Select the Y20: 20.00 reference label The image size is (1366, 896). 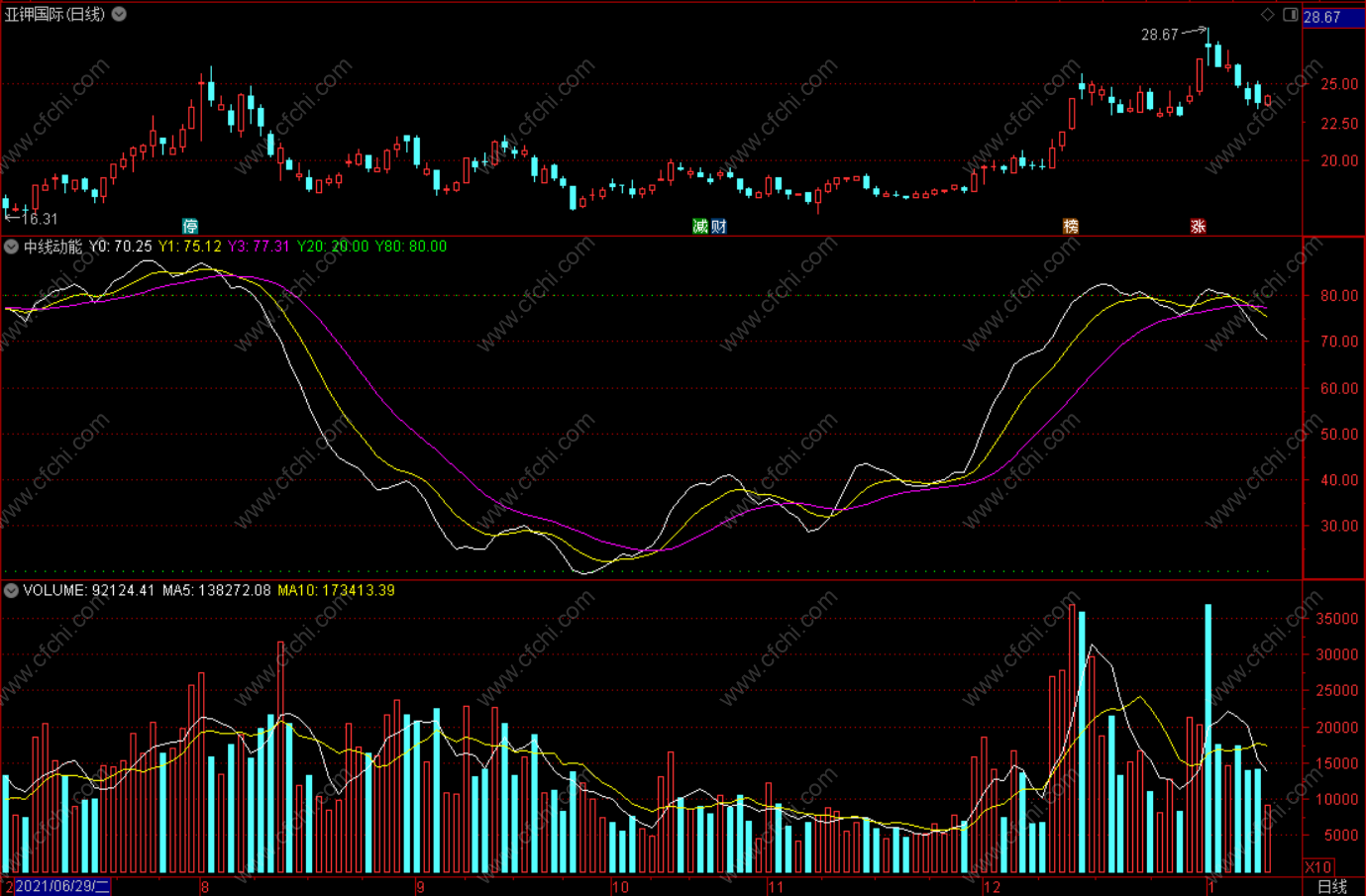click(x=333, y=247)
